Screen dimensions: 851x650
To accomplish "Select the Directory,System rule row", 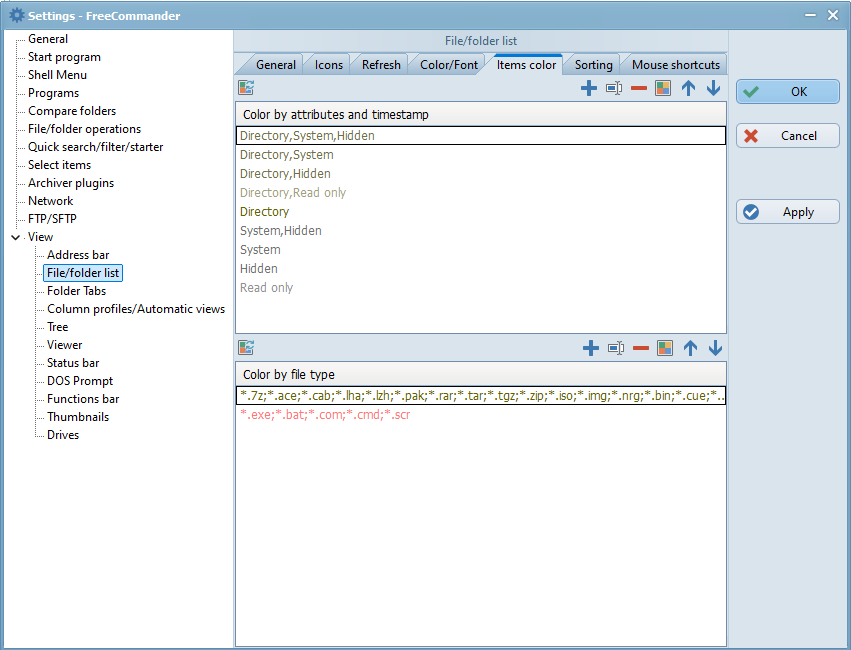I will pyautogui.click(x=481, y=155).
